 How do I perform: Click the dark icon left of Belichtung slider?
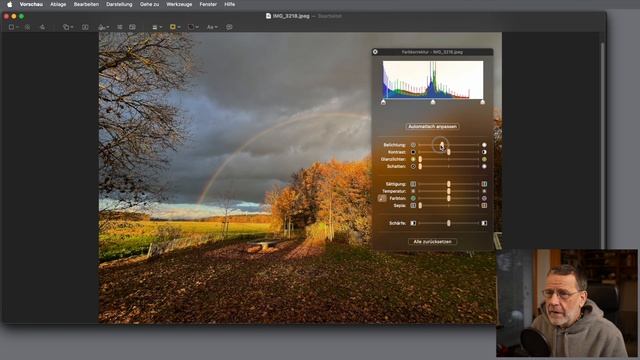tap(413, 145)
